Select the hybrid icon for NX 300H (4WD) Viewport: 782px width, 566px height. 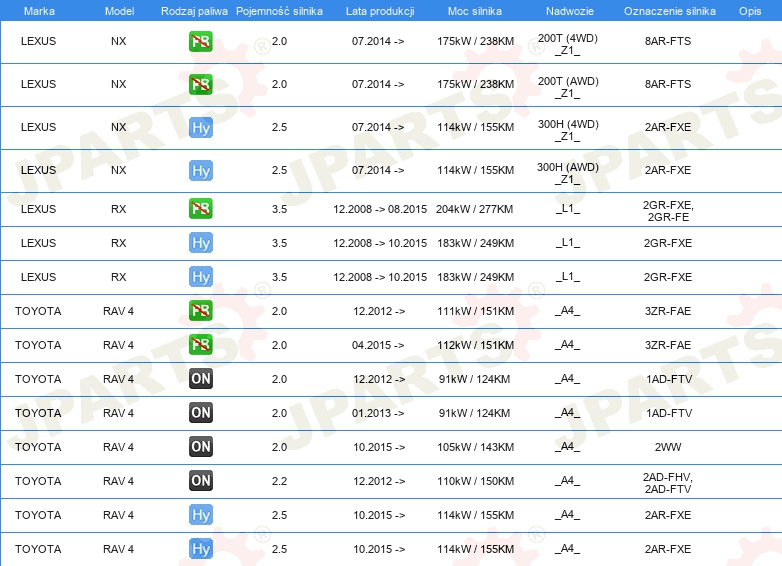point(201,128)
